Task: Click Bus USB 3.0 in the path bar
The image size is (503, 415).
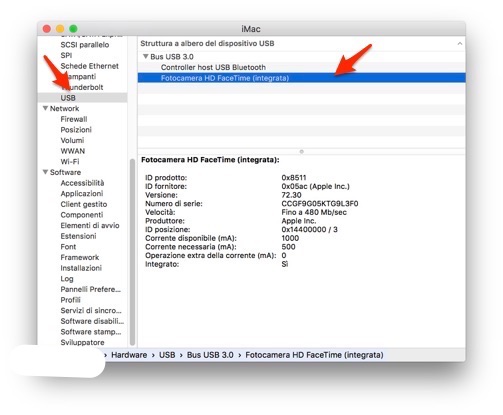Action: [x=210, y=355]
